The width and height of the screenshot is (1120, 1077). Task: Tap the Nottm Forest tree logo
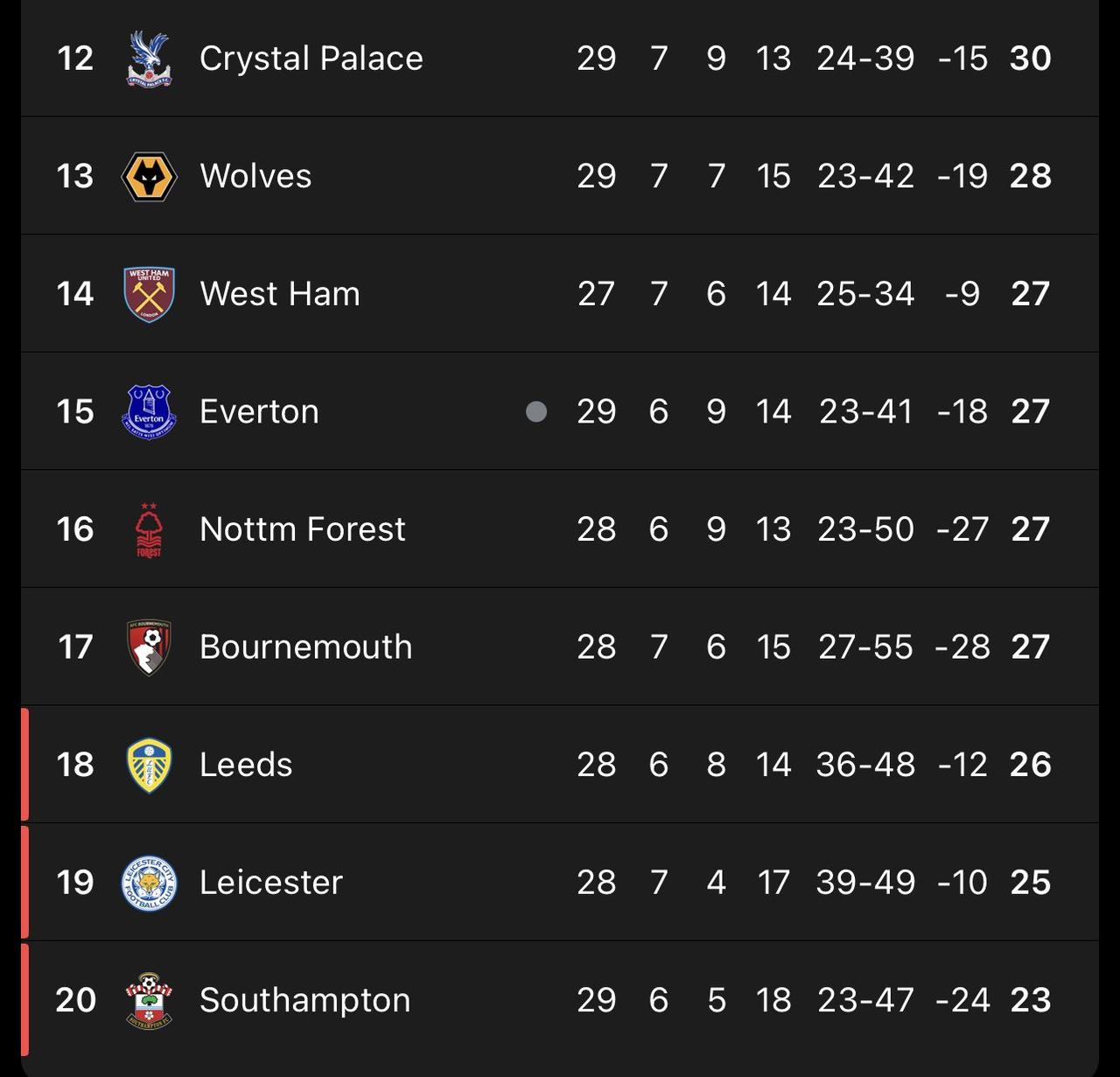[149, 529]
